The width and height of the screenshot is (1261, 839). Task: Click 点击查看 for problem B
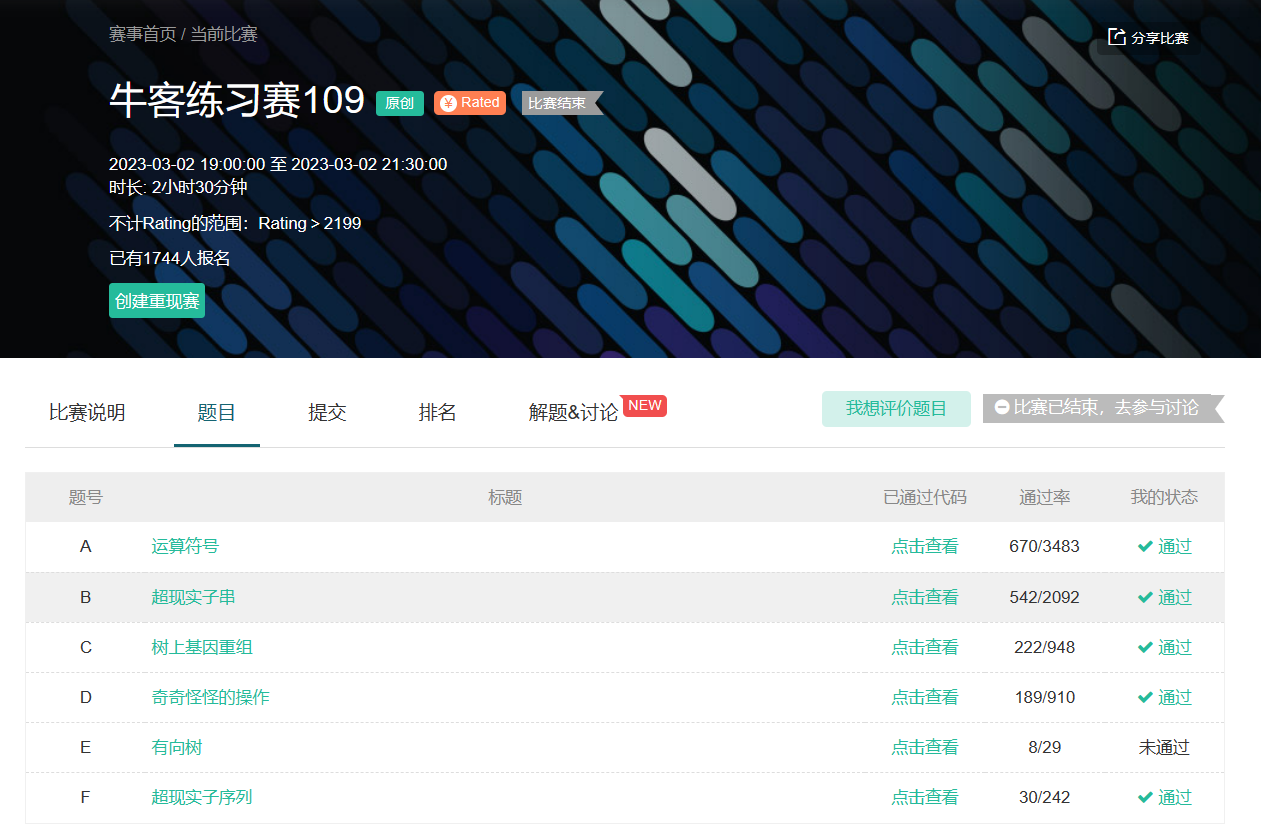click(x=925, y=597)
